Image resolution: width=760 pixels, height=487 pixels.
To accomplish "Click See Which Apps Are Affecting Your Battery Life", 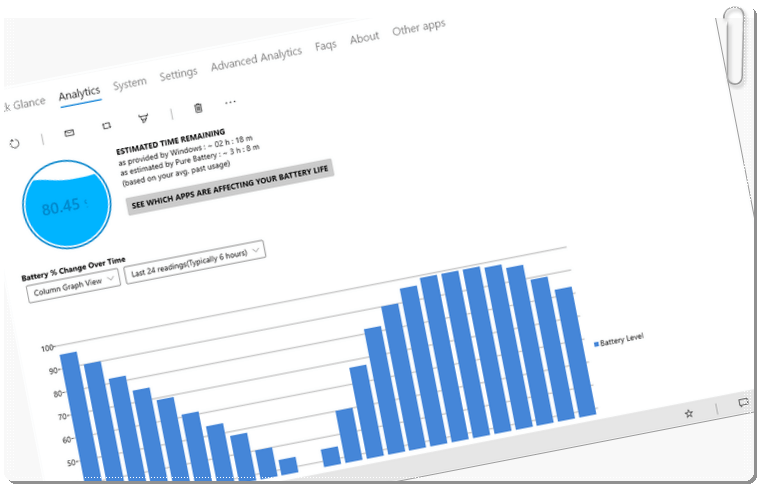I will (230, 187).
